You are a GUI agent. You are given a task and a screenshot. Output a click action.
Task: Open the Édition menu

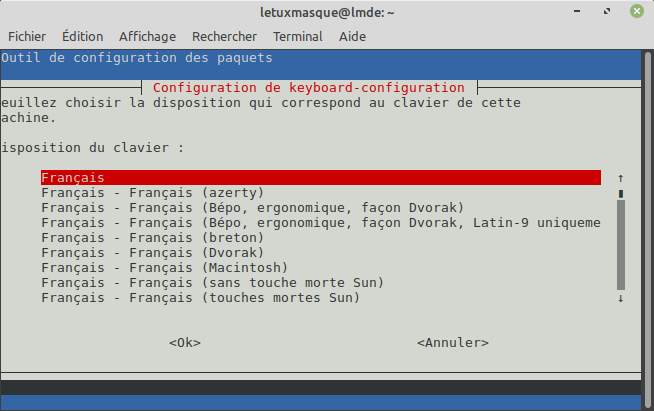coord(82,36)
